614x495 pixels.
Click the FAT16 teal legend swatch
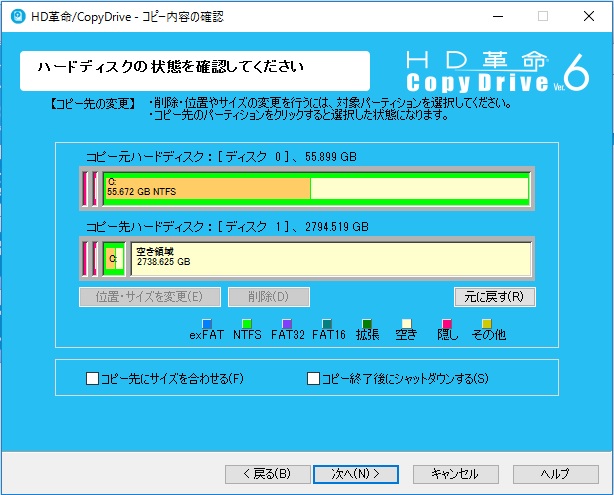[327, 324]
